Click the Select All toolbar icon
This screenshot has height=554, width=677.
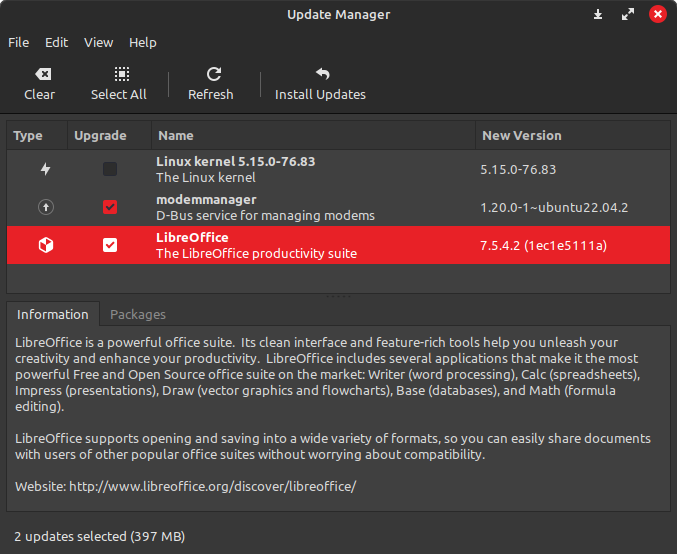click(122, 74)
